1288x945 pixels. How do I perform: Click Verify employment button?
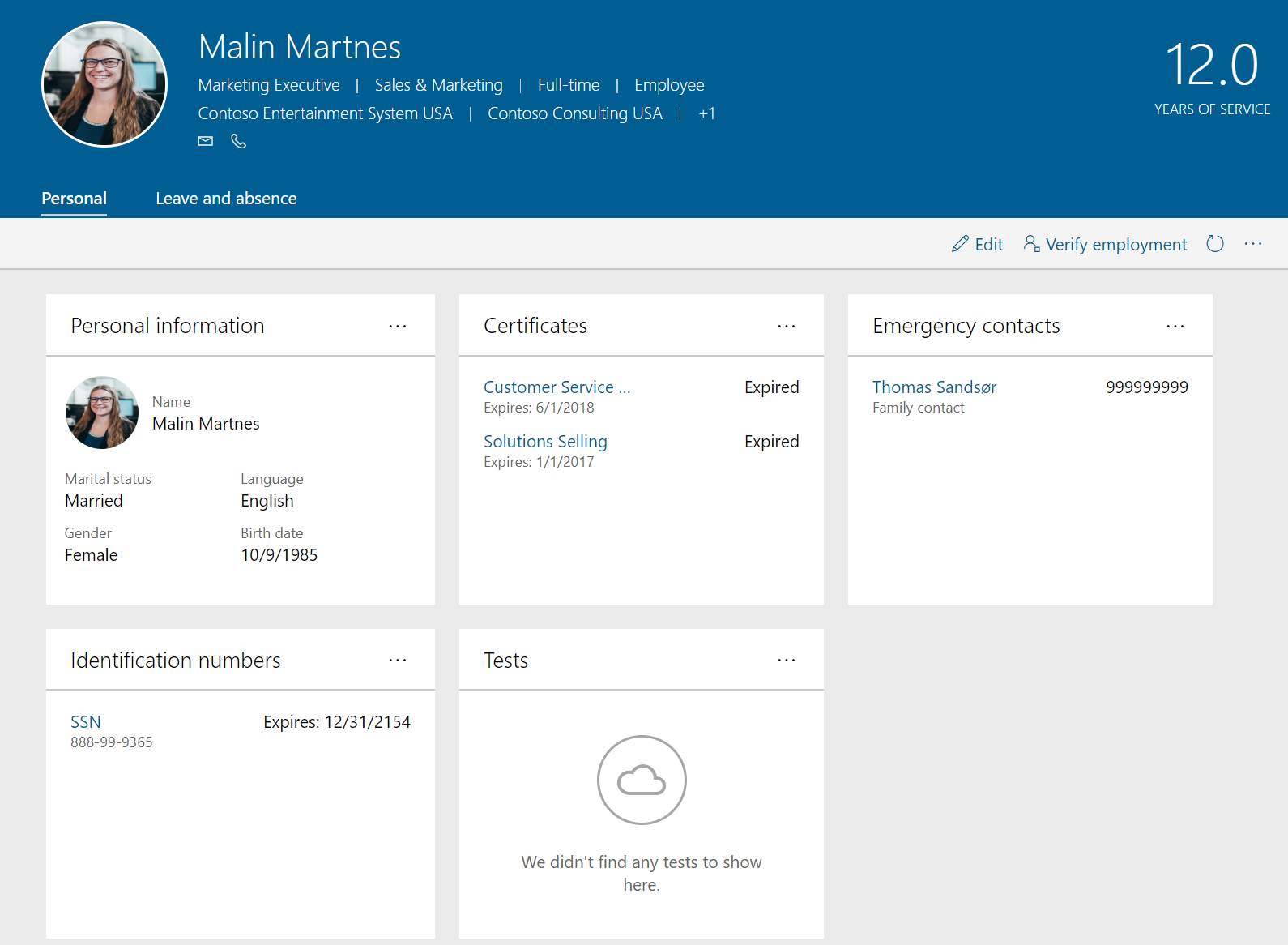point(1105,244)
